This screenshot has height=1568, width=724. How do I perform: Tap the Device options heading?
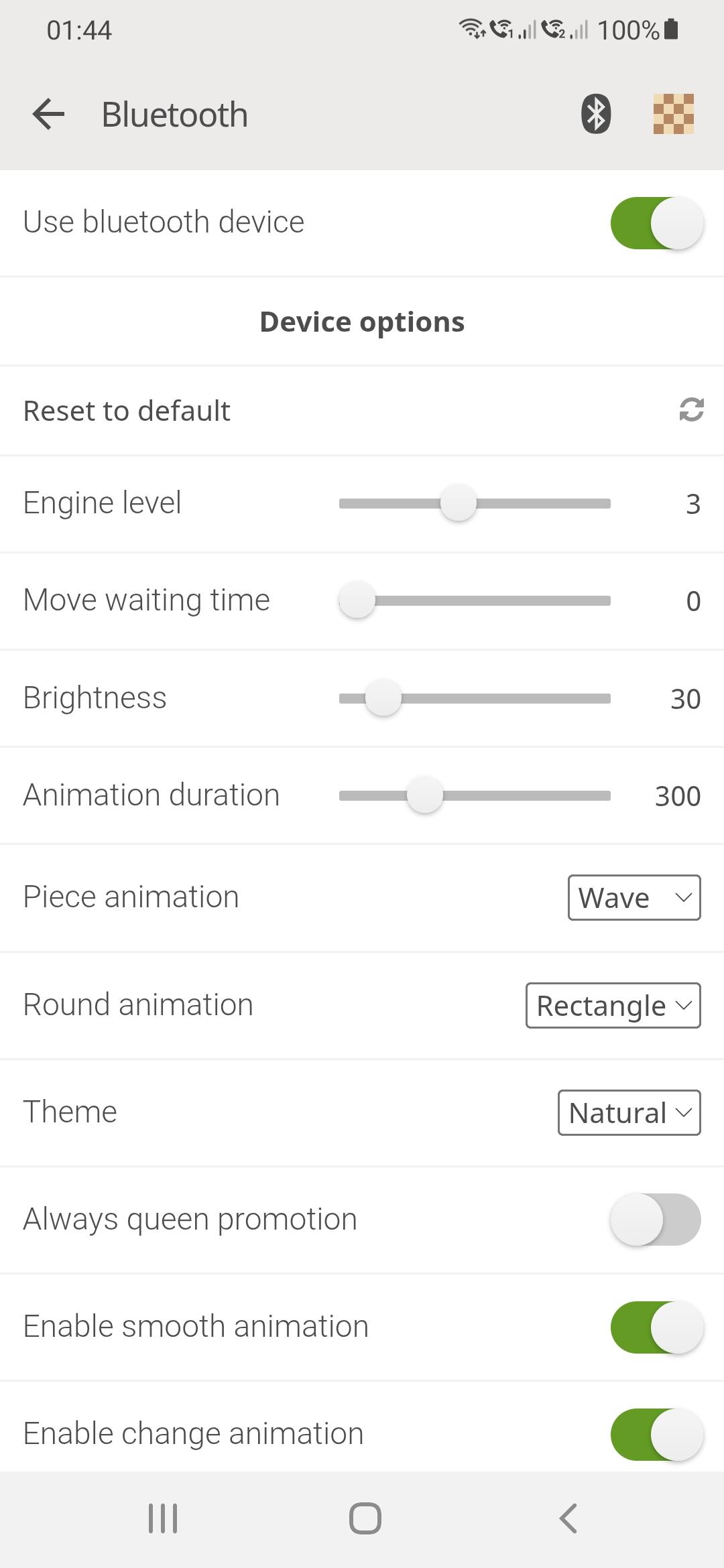pyautogui.click(x=362, y=322)
